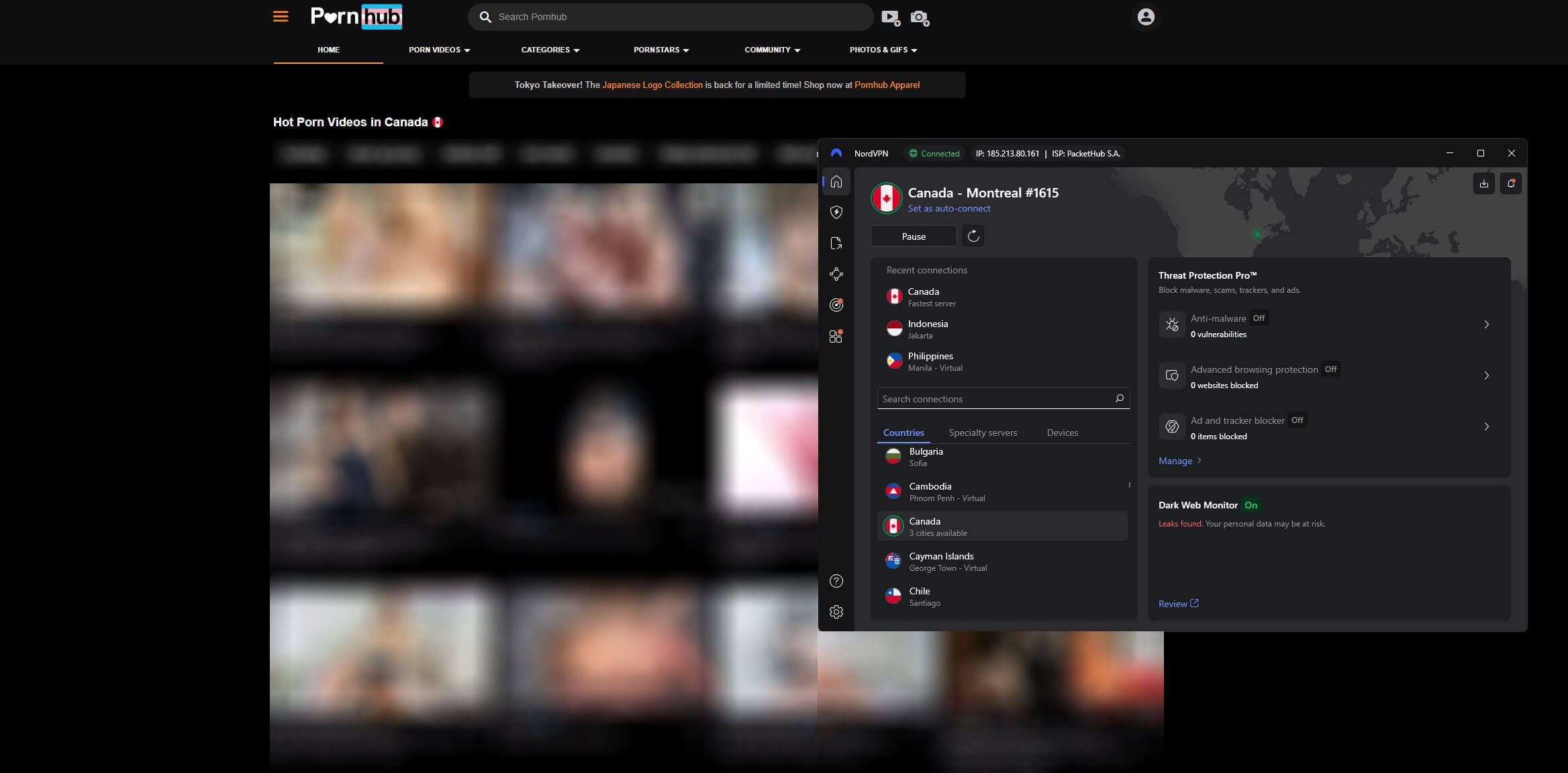Image resolution: width=1568 pixels, height=773 pixels.
Task: Open the Threat Protection shield icon in sidebar
Action: [x=836, y=212]
